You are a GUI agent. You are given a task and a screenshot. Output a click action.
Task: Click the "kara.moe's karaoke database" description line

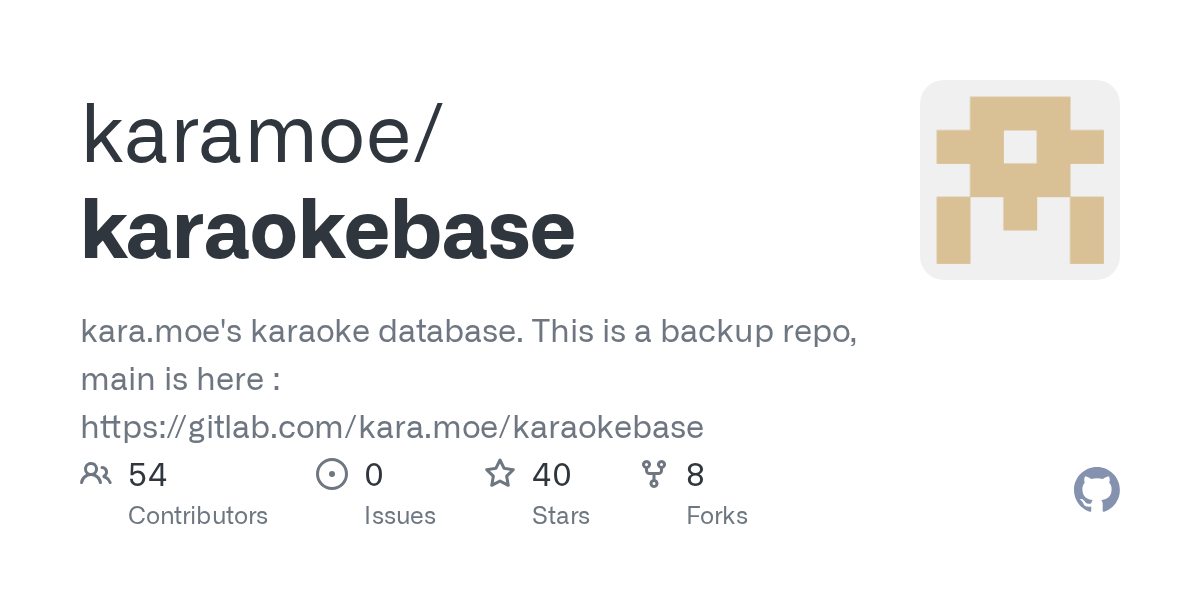(300, 332)
